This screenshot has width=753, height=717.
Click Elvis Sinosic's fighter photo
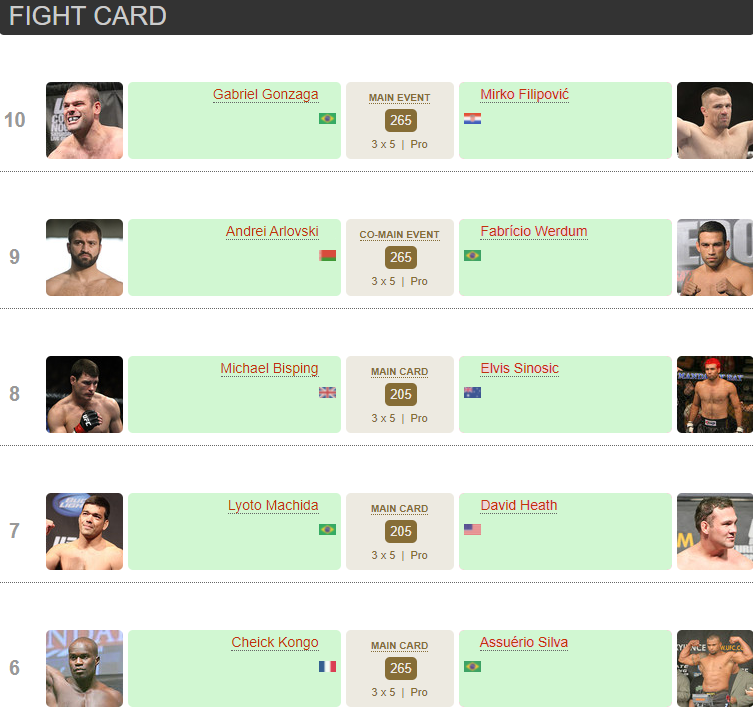(714, 394)
